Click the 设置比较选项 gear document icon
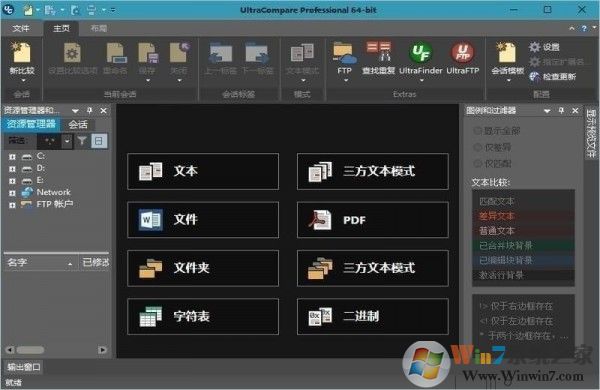 [72, 53]
